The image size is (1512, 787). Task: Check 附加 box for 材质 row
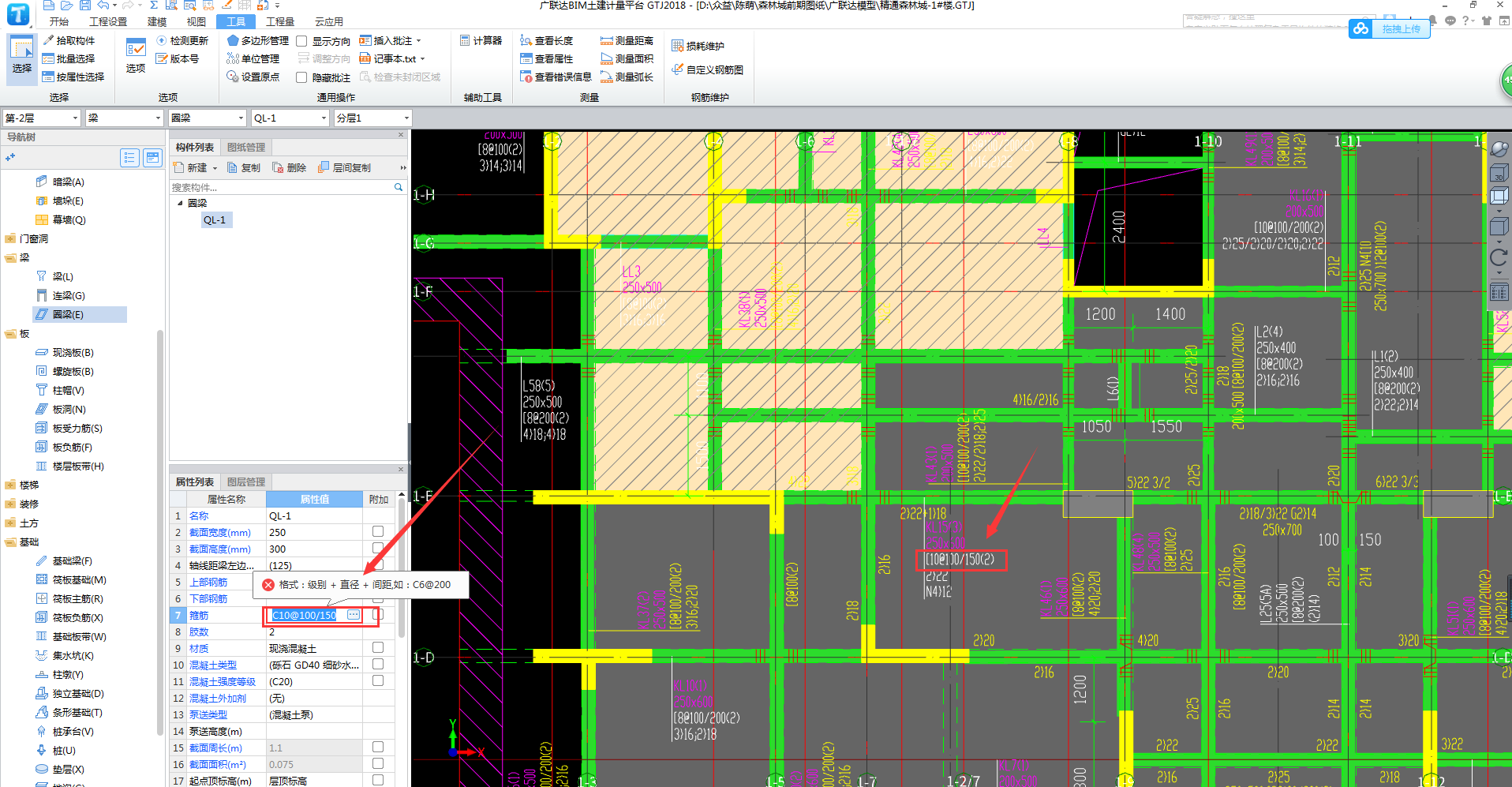point(378,648)
